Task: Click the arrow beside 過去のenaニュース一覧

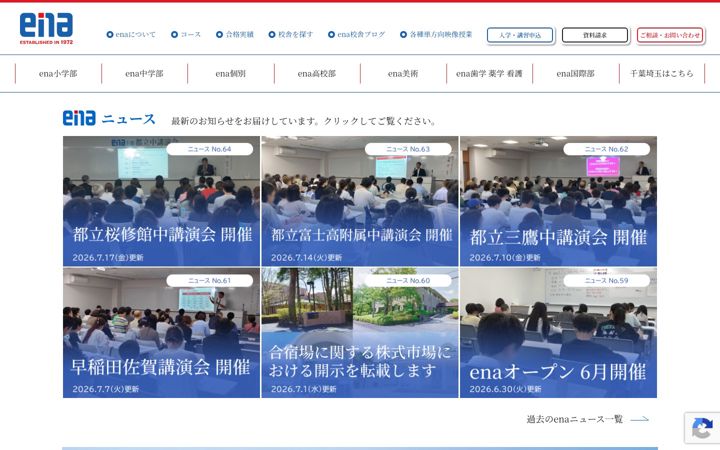Action: pyautogui.click(x=640, y=419)
